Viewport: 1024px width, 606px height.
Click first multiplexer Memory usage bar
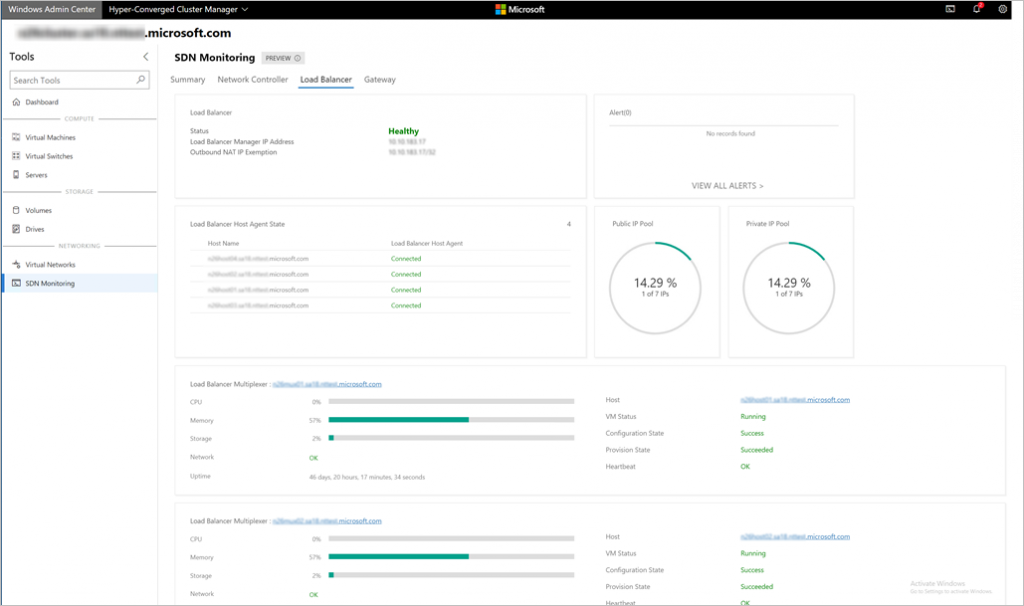point(451,420)
